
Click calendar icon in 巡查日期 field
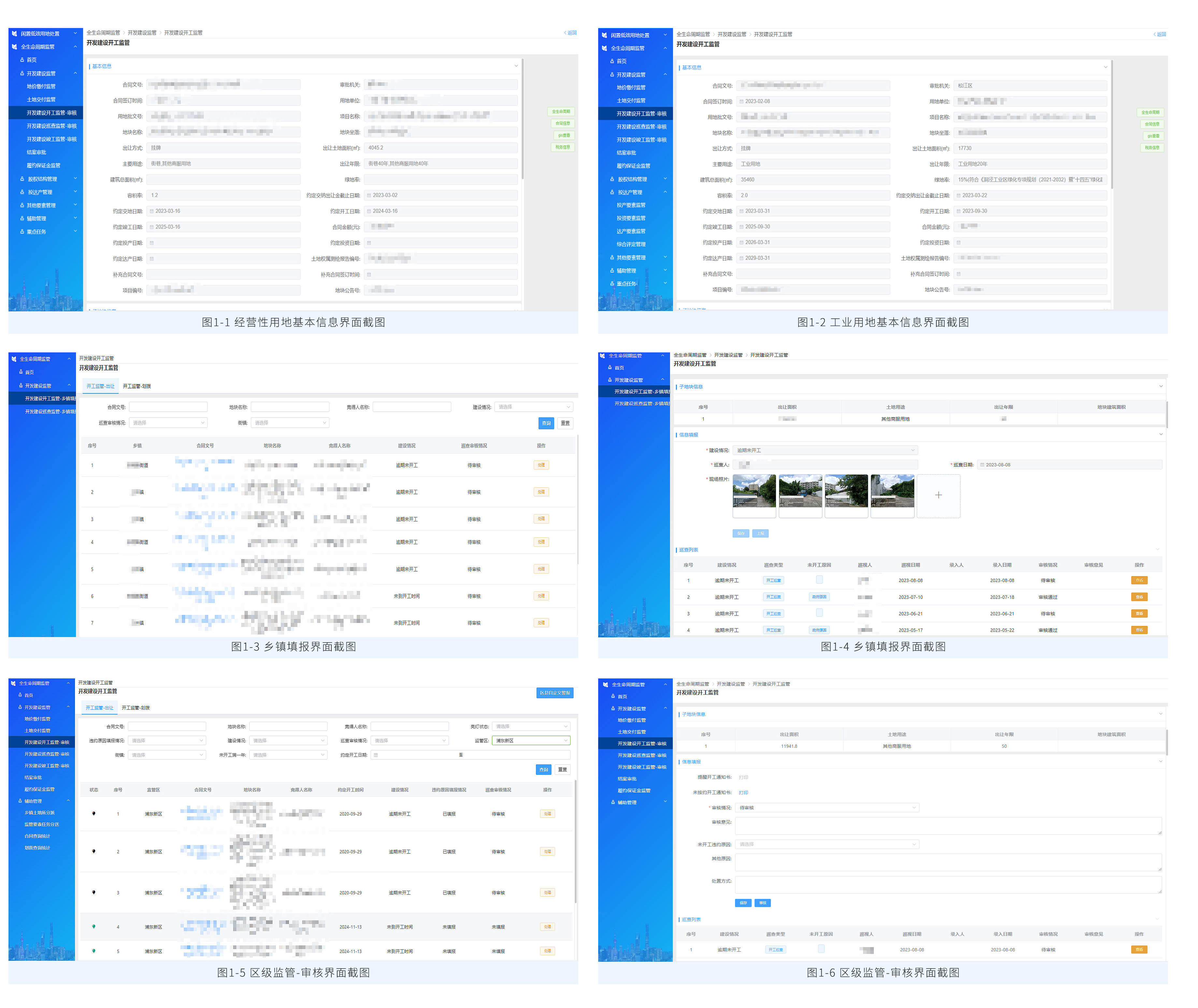[982, 464]
